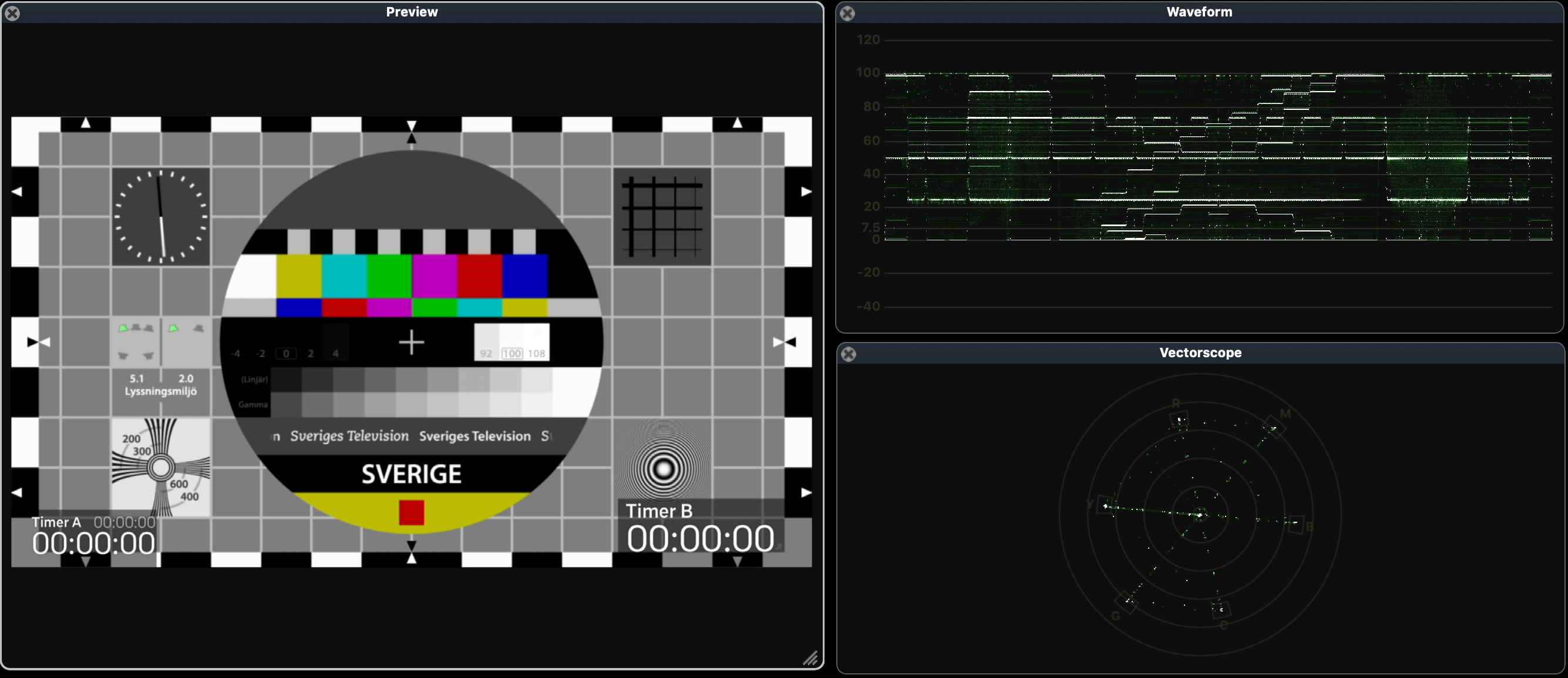
Task: Click the Timer B time display
Action: point(701,539)
